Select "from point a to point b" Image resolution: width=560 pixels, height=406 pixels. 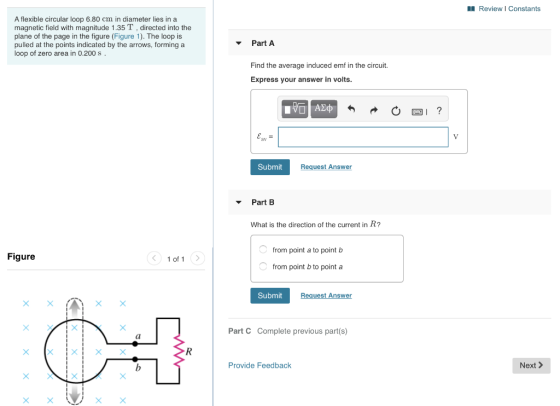[x=263, y=249]
